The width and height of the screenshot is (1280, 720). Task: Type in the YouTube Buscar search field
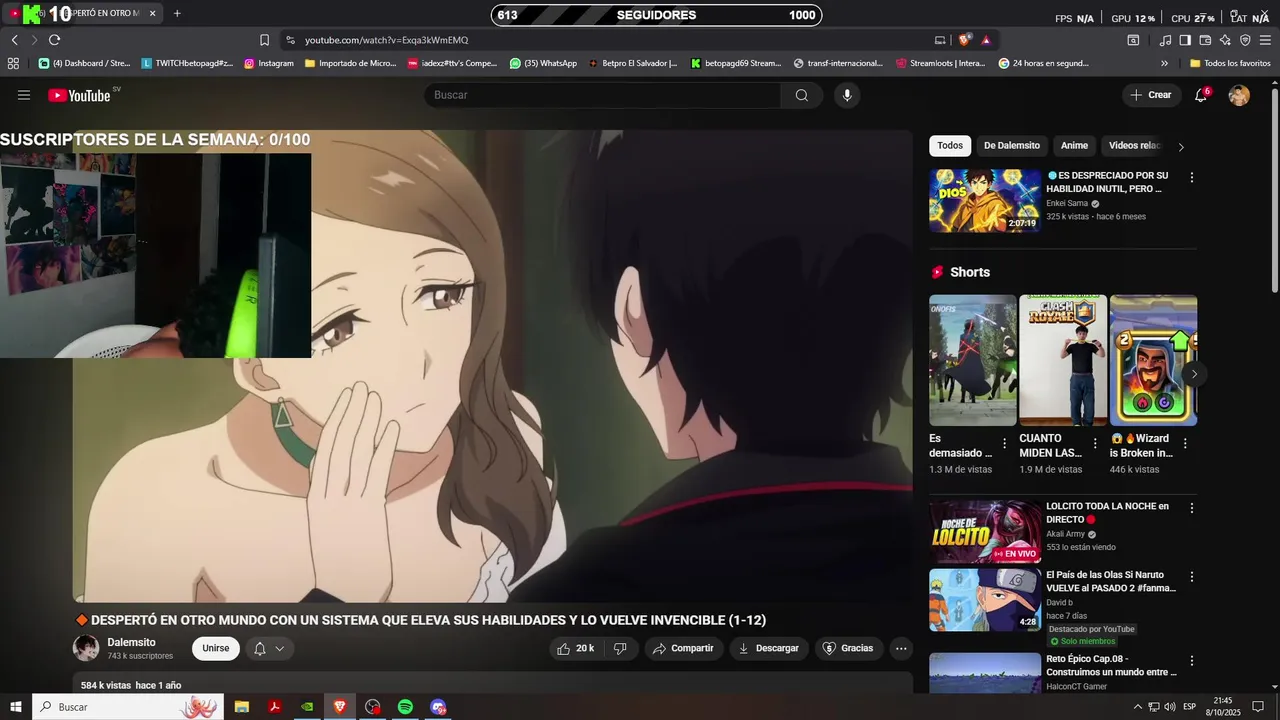pos(603,95)
